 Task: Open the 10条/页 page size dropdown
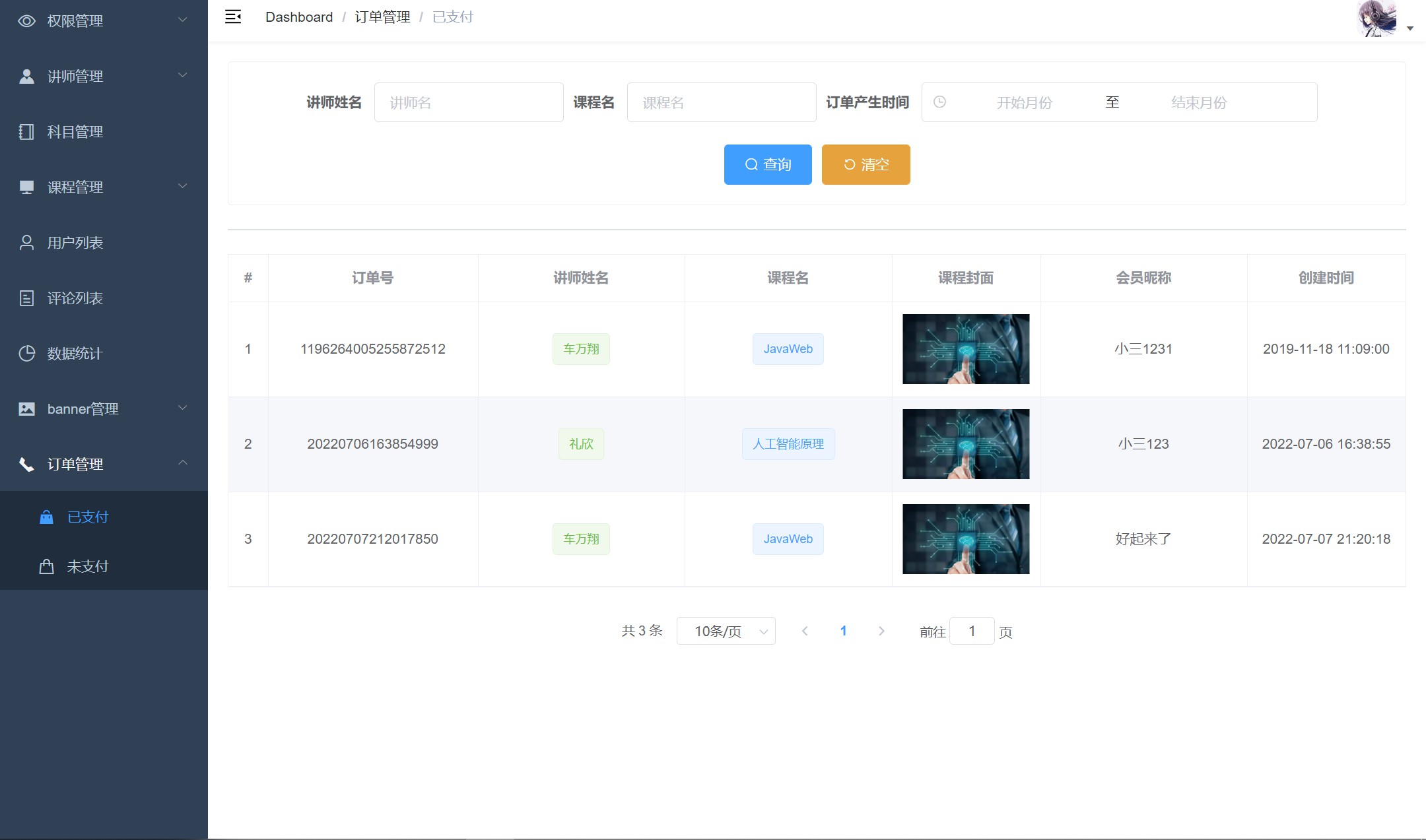pos(726,631)
